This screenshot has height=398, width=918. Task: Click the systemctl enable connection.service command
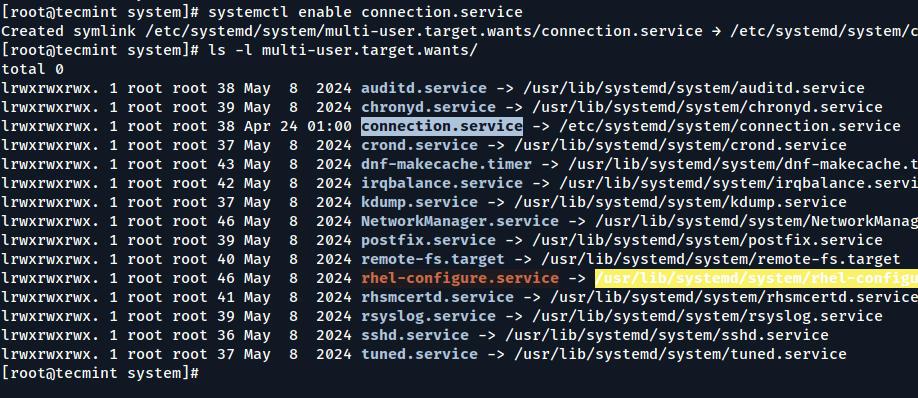365,12
